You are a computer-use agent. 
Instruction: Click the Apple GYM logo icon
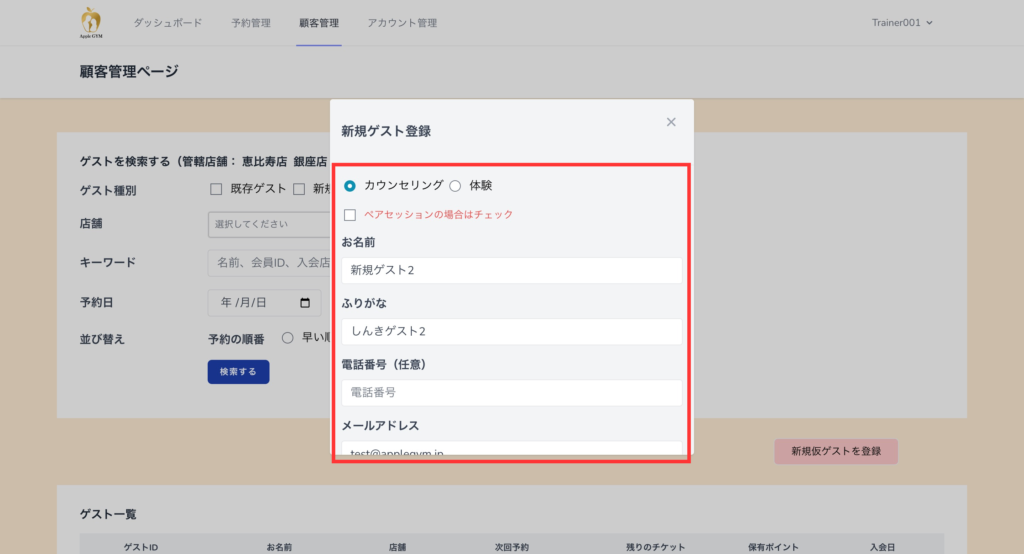[91, 21]
